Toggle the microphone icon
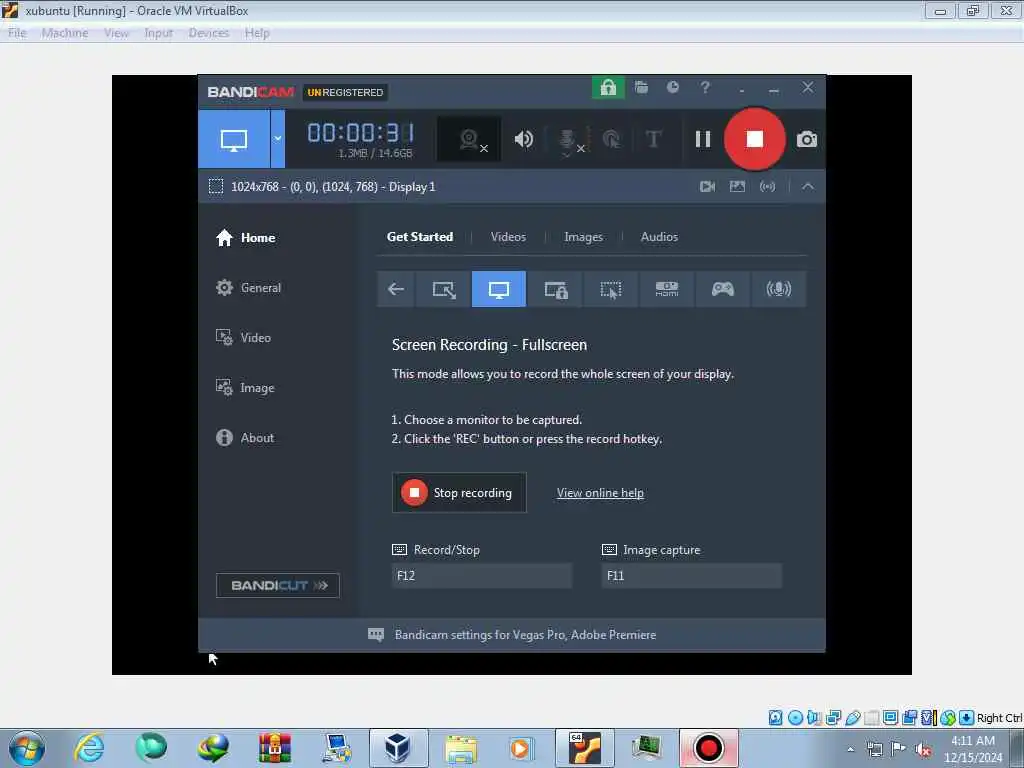The image size is (1024, 768). pos(568,140)
